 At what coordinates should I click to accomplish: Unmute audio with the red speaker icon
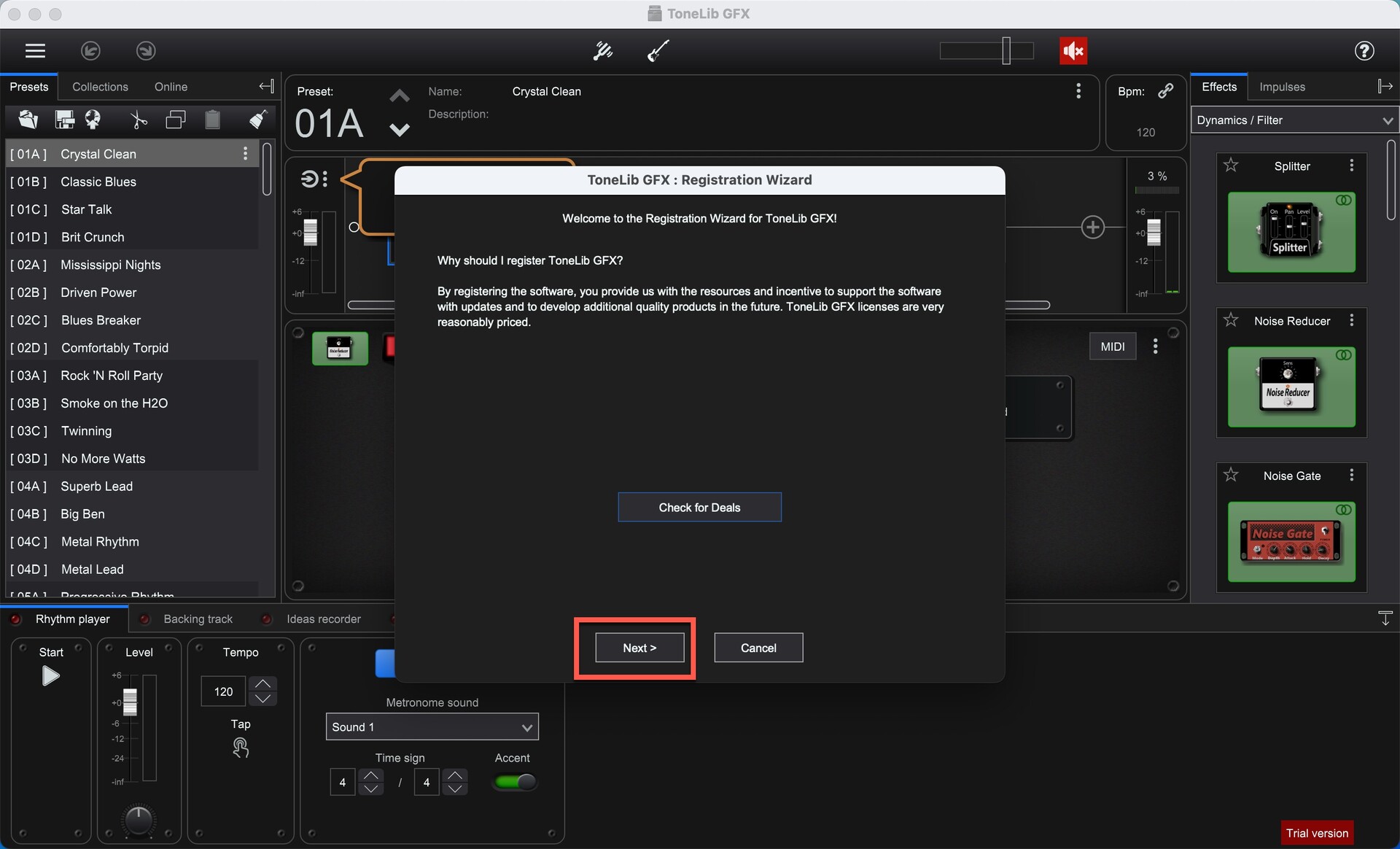pyautogui.click(x=1073, y=50)
